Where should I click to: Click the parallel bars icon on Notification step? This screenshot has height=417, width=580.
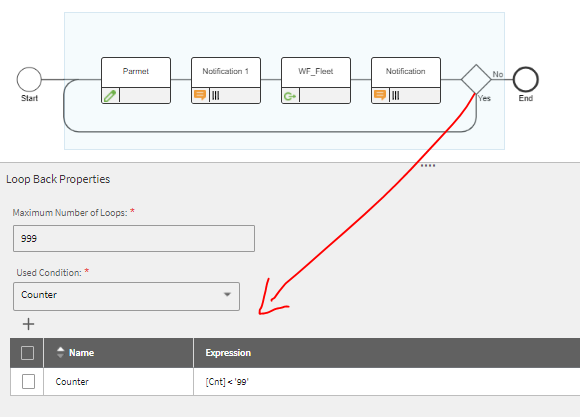(x=396, y=95)
